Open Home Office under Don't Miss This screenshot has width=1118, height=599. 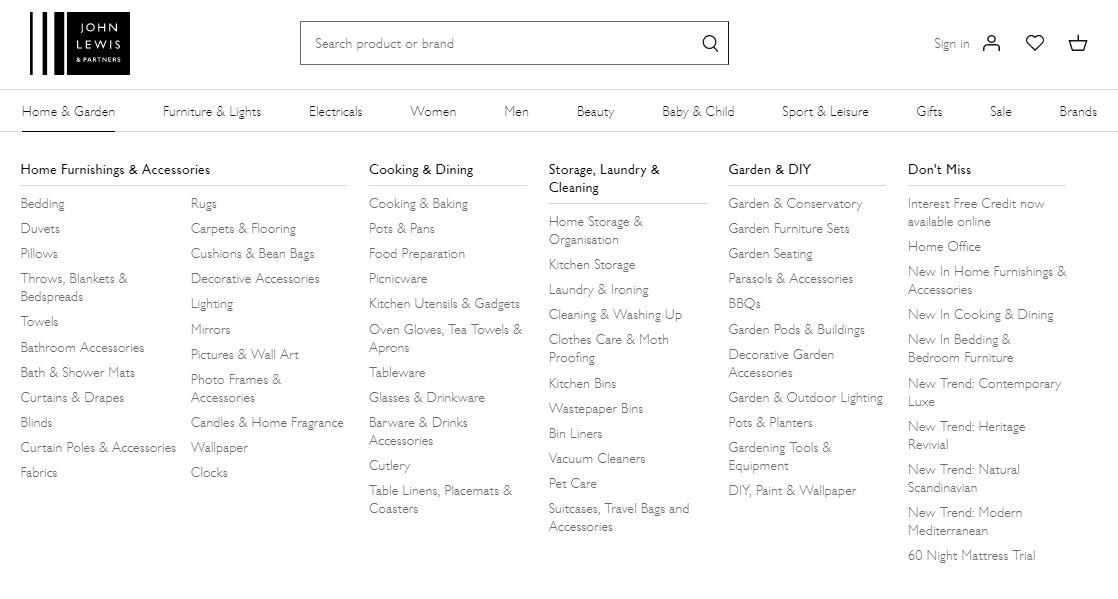tap(944, 247)
